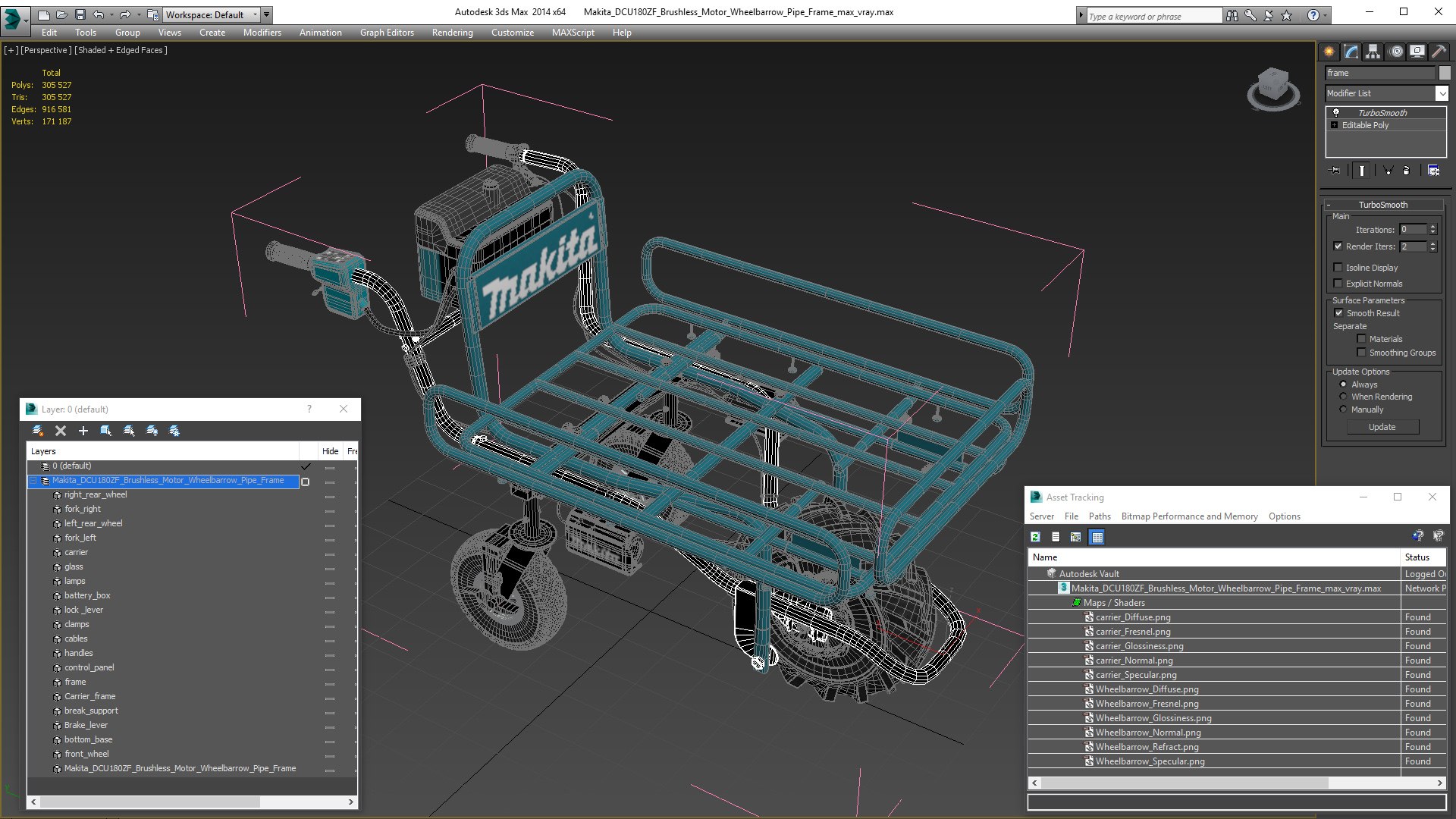Open the Graph Editors menu

coord(387,33)
